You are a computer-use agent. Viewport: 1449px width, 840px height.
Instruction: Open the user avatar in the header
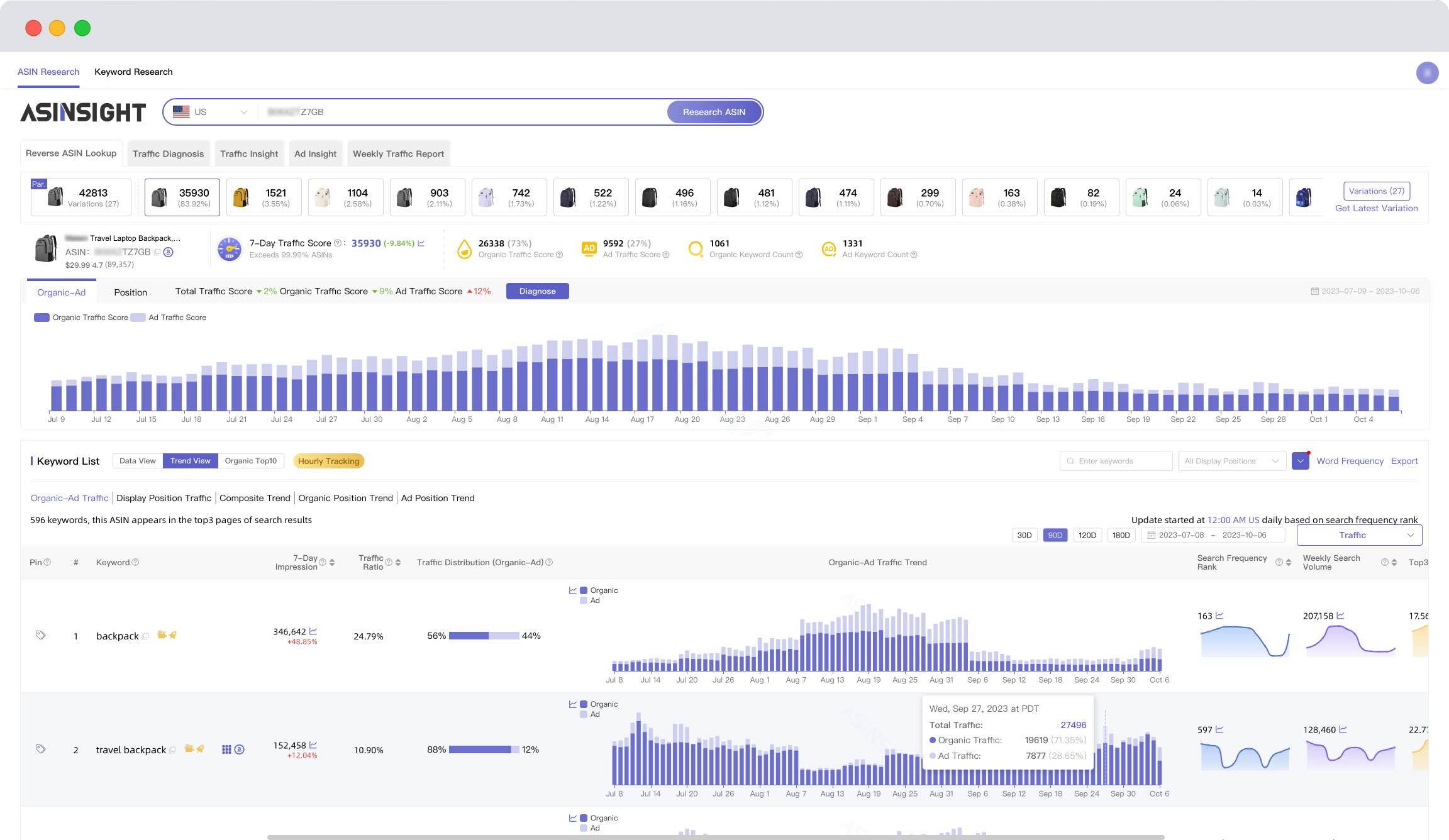[x=1427, y=73]
